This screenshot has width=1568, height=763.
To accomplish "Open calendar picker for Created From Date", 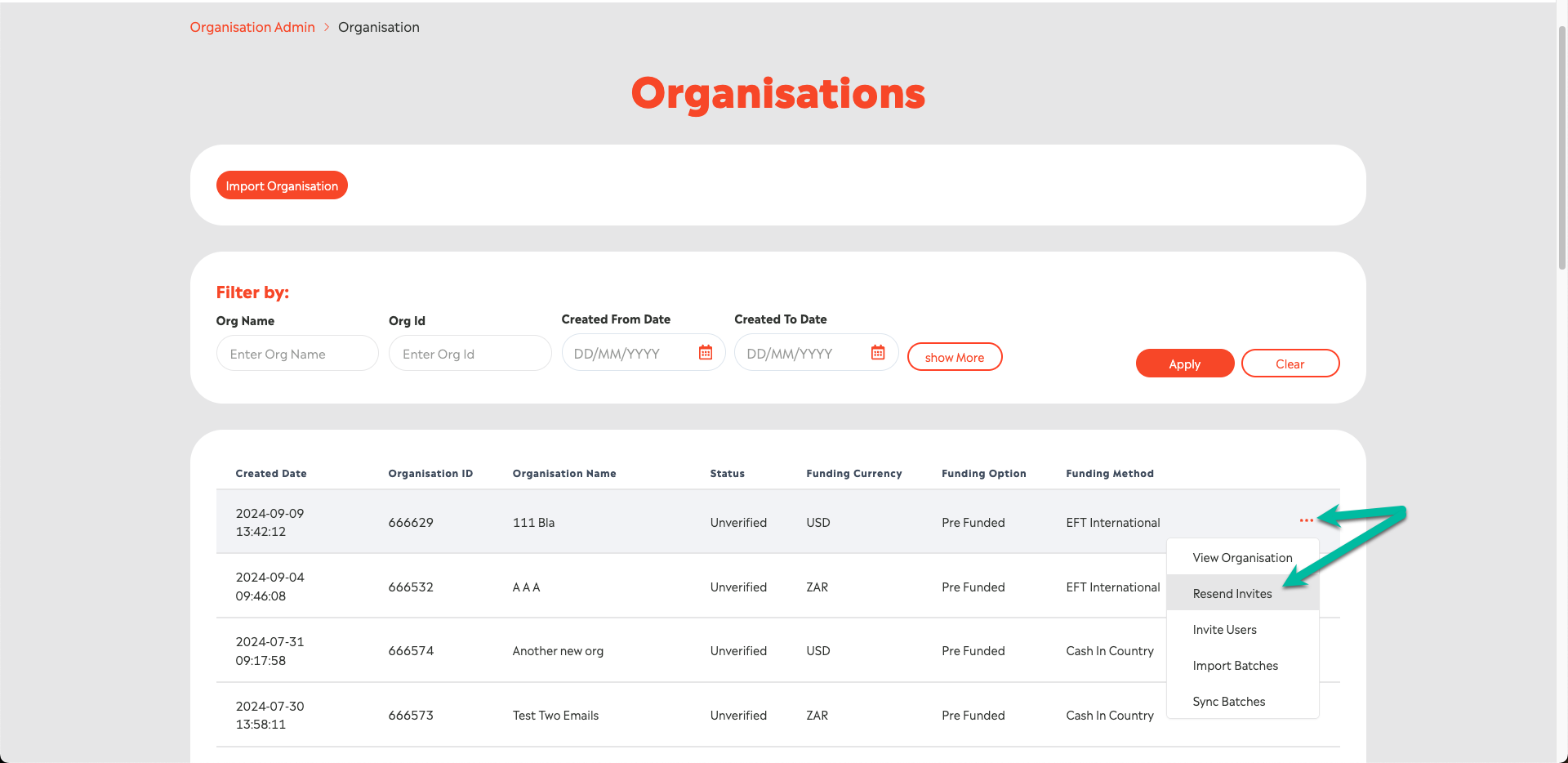I will click(706, 353).
